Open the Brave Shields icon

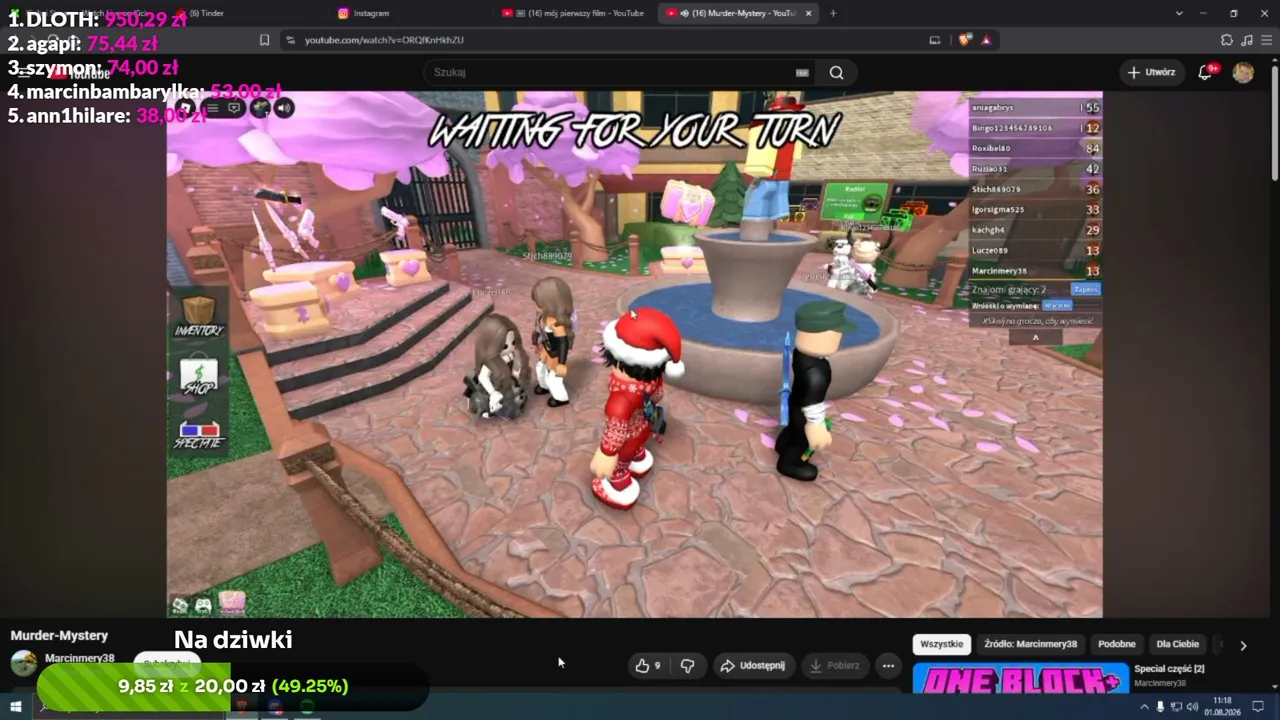click(965, 40)
